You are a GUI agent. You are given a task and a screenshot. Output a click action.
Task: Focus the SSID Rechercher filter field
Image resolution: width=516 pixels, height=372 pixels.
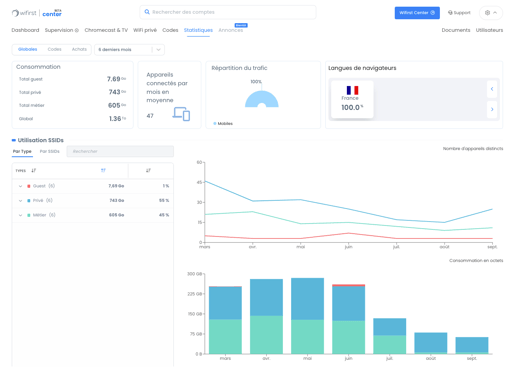click(x=120, y=151)
